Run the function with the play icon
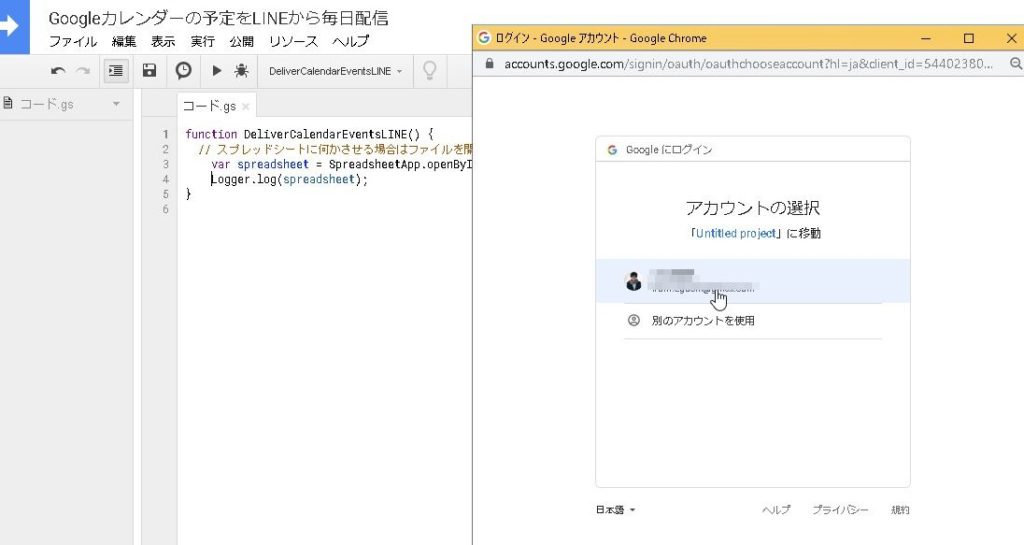Image resolution: width=1024 pixels, height=545 pixels. pyautogui.click(x=216, y=71)
